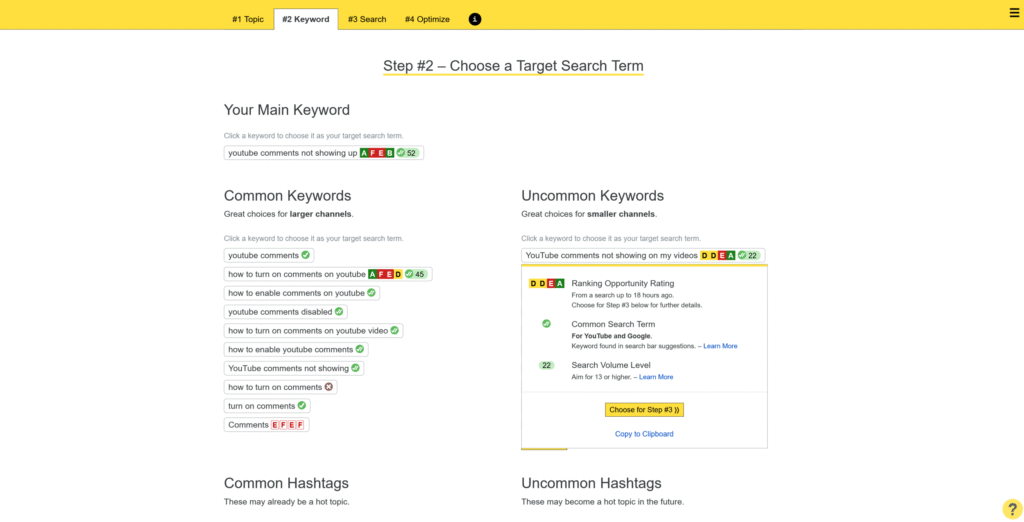
Task: Click the DDEA color rating in expanded details
Action: (547, 284)
